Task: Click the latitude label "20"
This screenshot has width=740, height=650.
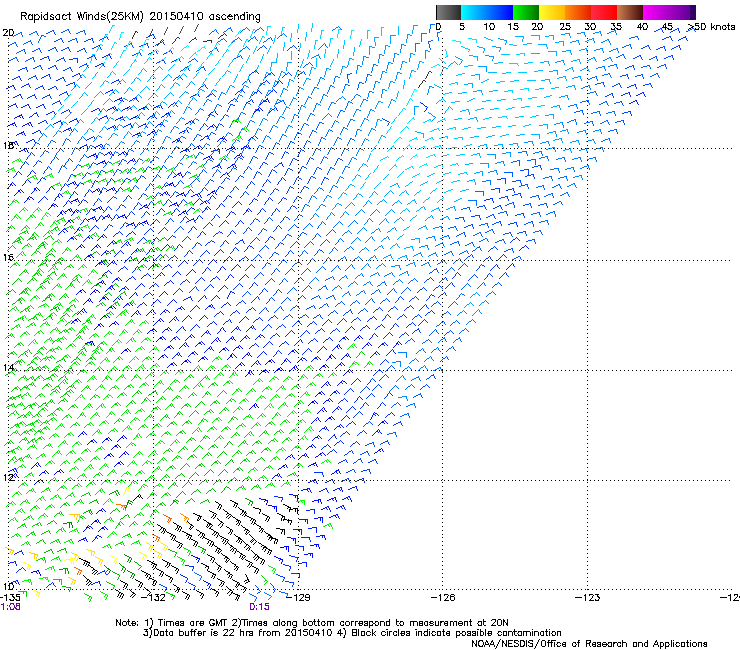Action: (8, 33)
